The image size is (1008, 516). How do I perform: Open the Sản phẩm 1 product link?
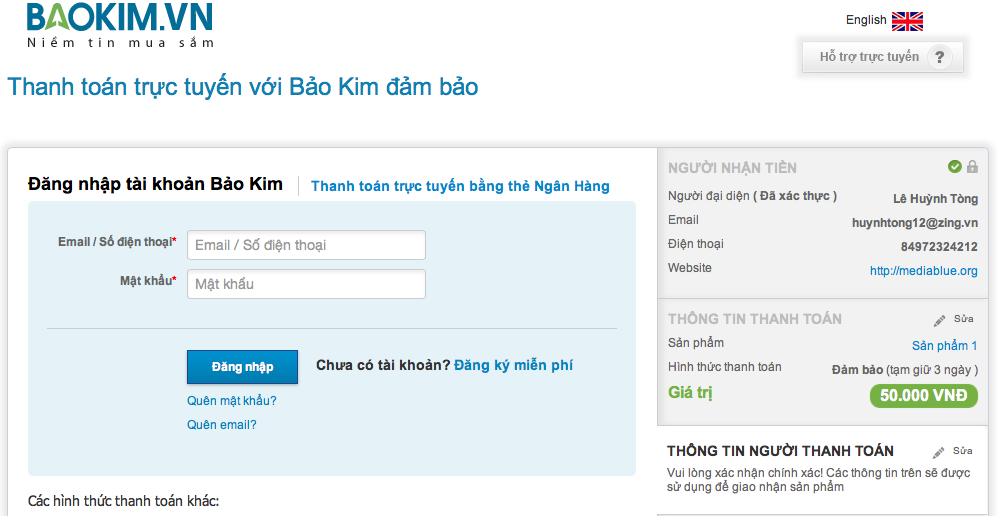click(x=944, y=346)
